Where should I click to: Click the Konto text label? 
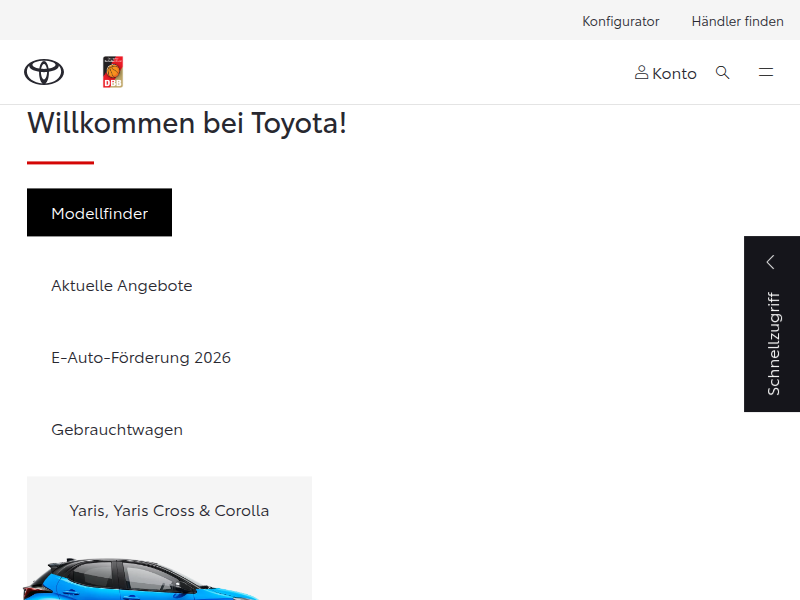(x=674, y=73)
